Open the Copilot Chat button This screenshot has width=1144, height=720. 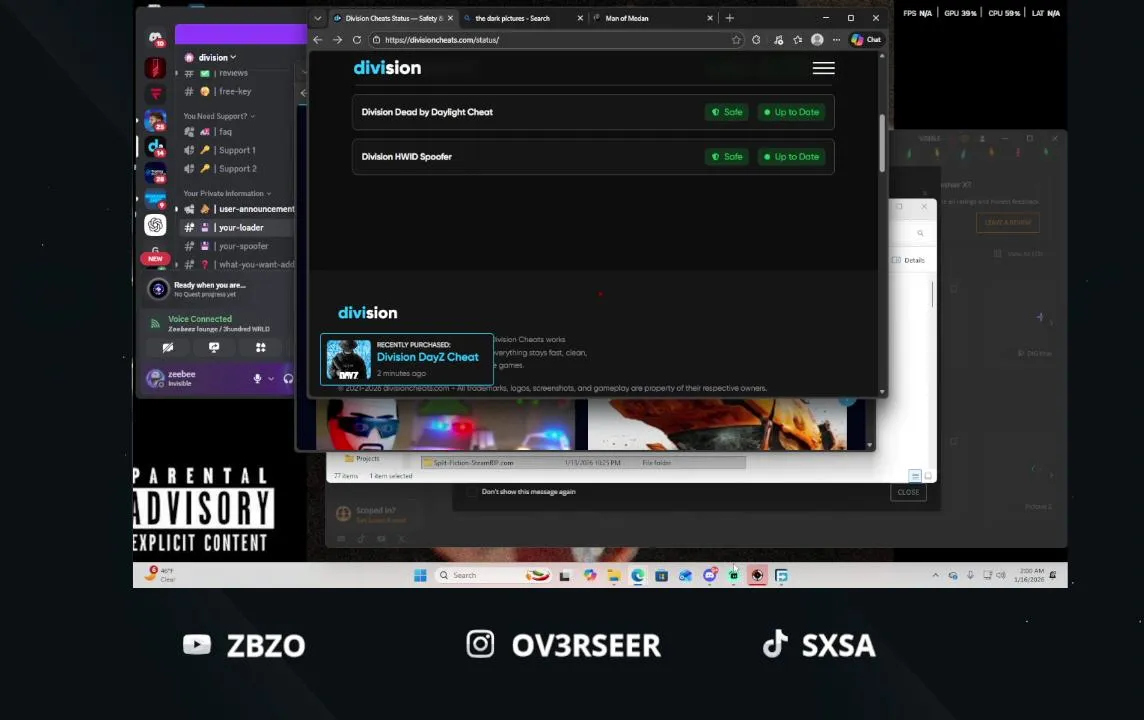[866, 40]
